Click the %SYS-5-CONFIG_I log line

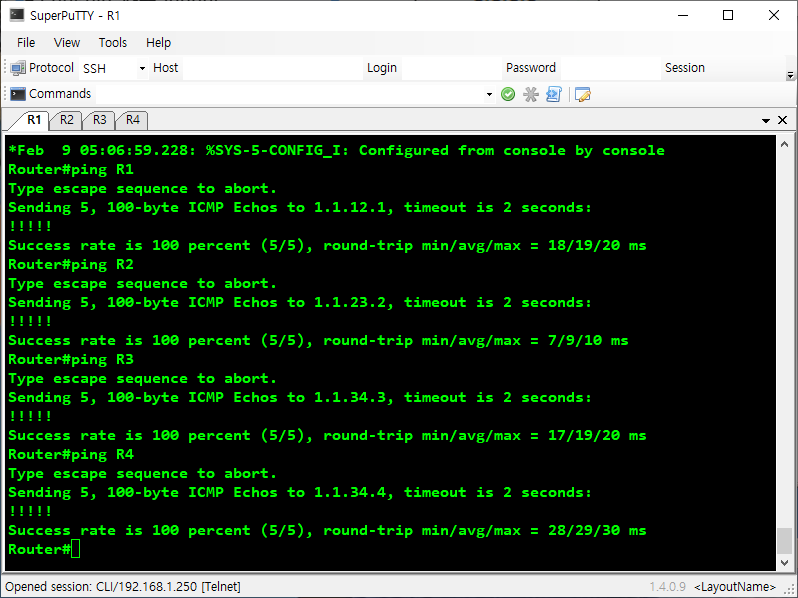click(x=336, y=151)
